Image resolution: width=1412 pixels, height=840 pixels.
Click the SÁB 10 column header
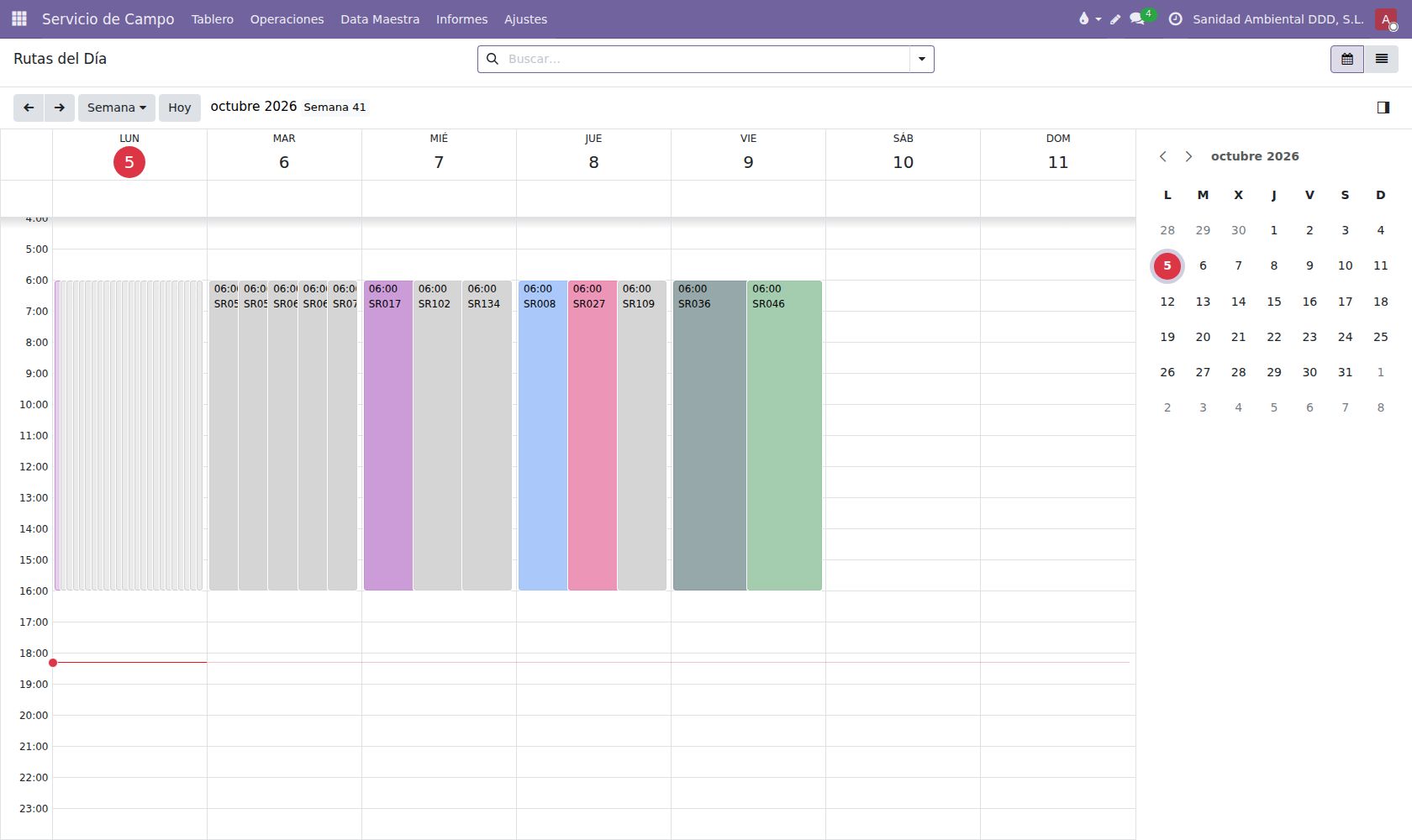(x=904, y=154)
